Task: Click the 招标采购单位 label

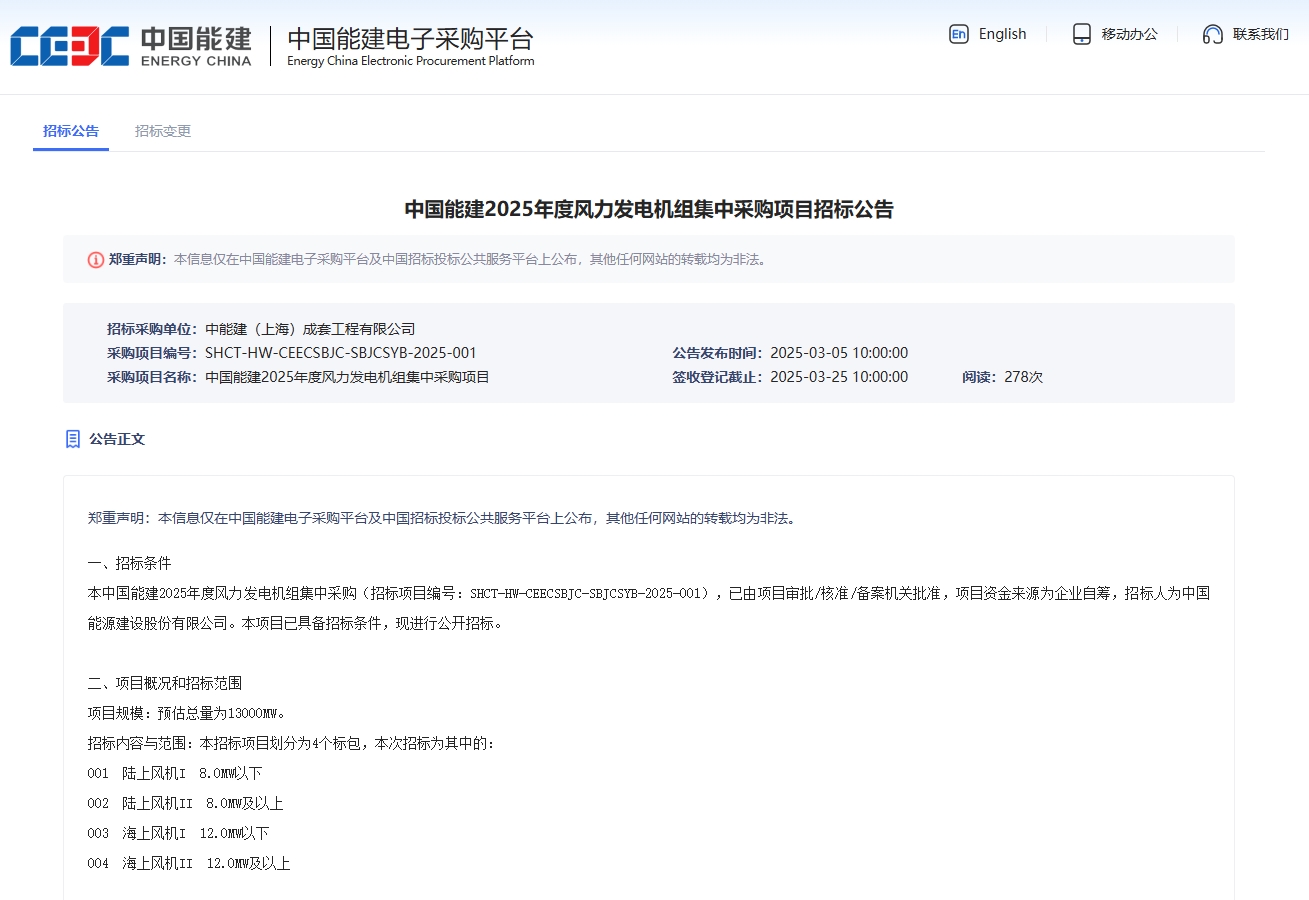Action: pyautogui.click(x=153, y=329)
